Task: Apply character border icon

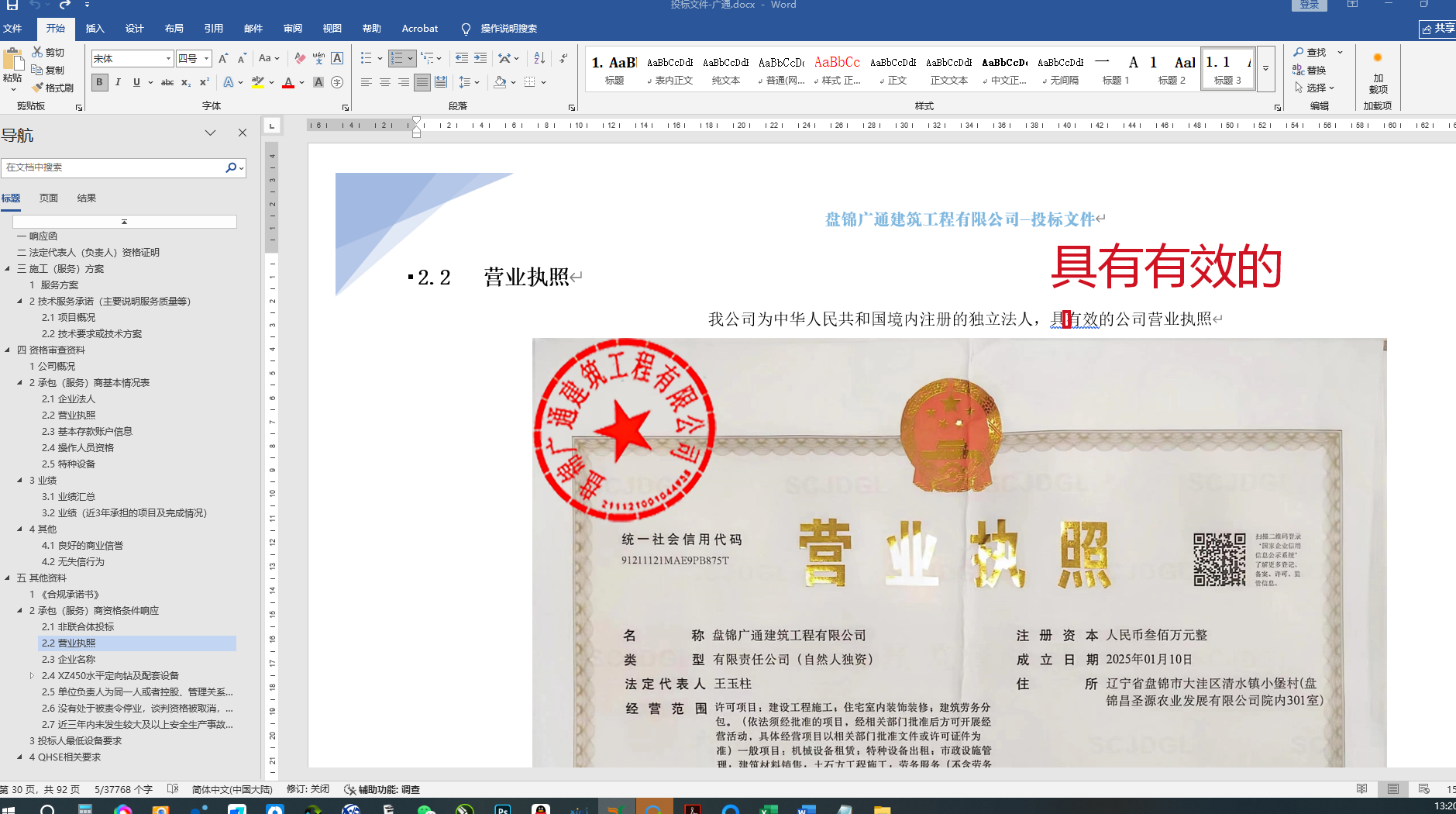Action: pyautogui.click(x=337, y=58)
